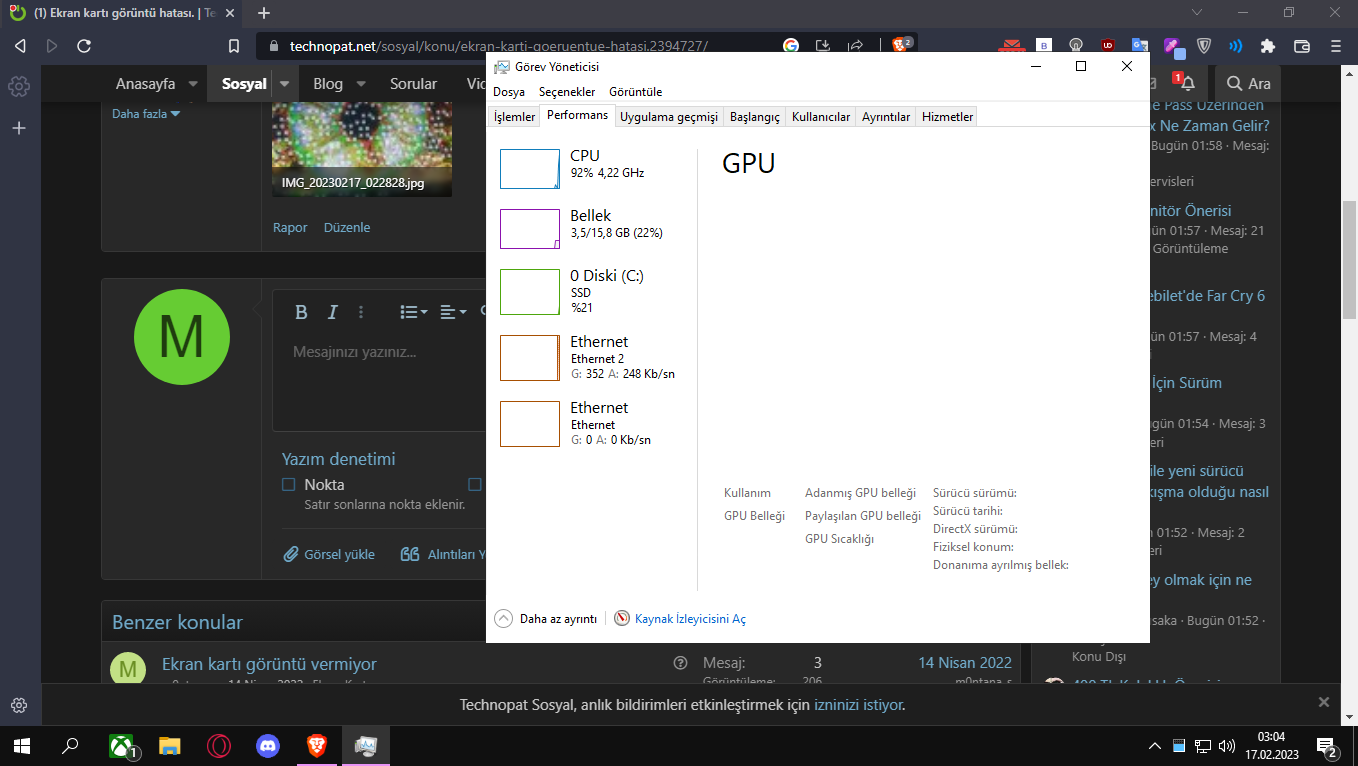Click the Brave Shields lion icon
The image size is (1358, 766).
pyautogui.click(x=901, y=46)
